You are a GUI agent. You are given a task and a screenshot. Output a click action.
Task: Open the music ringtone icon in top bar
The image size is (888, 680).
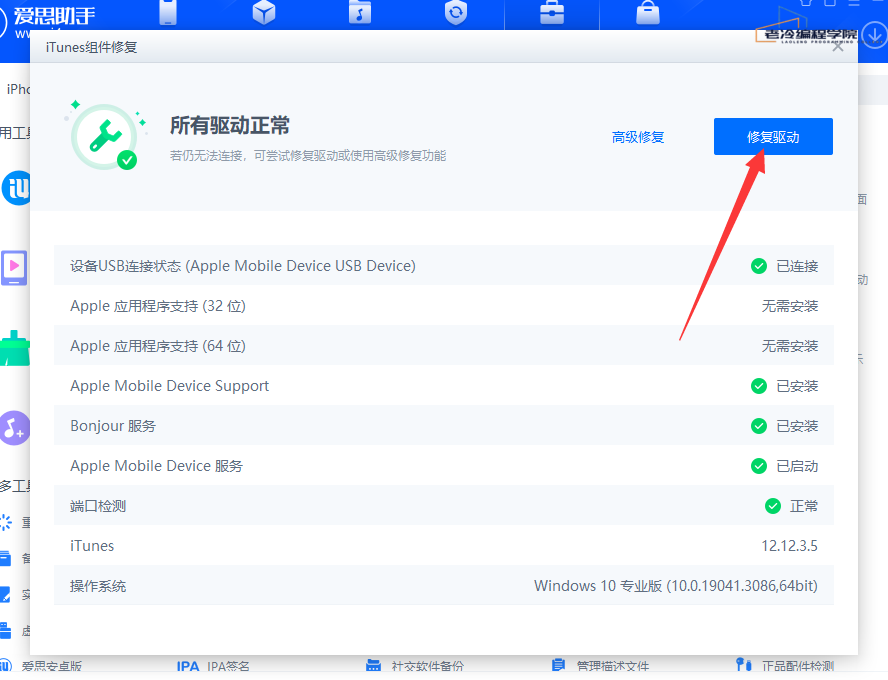click(360, 12)
